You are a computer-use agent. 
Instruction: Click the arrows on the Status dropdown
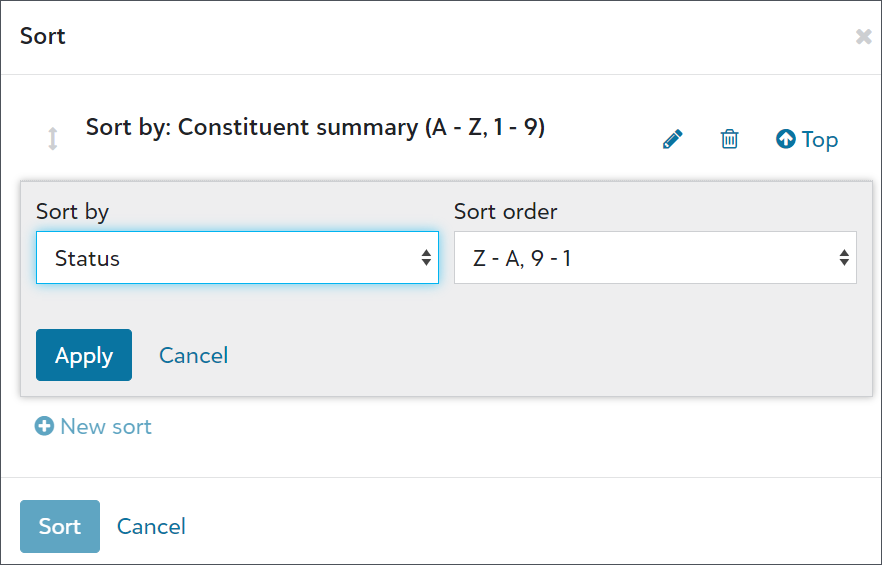(426, 258)
